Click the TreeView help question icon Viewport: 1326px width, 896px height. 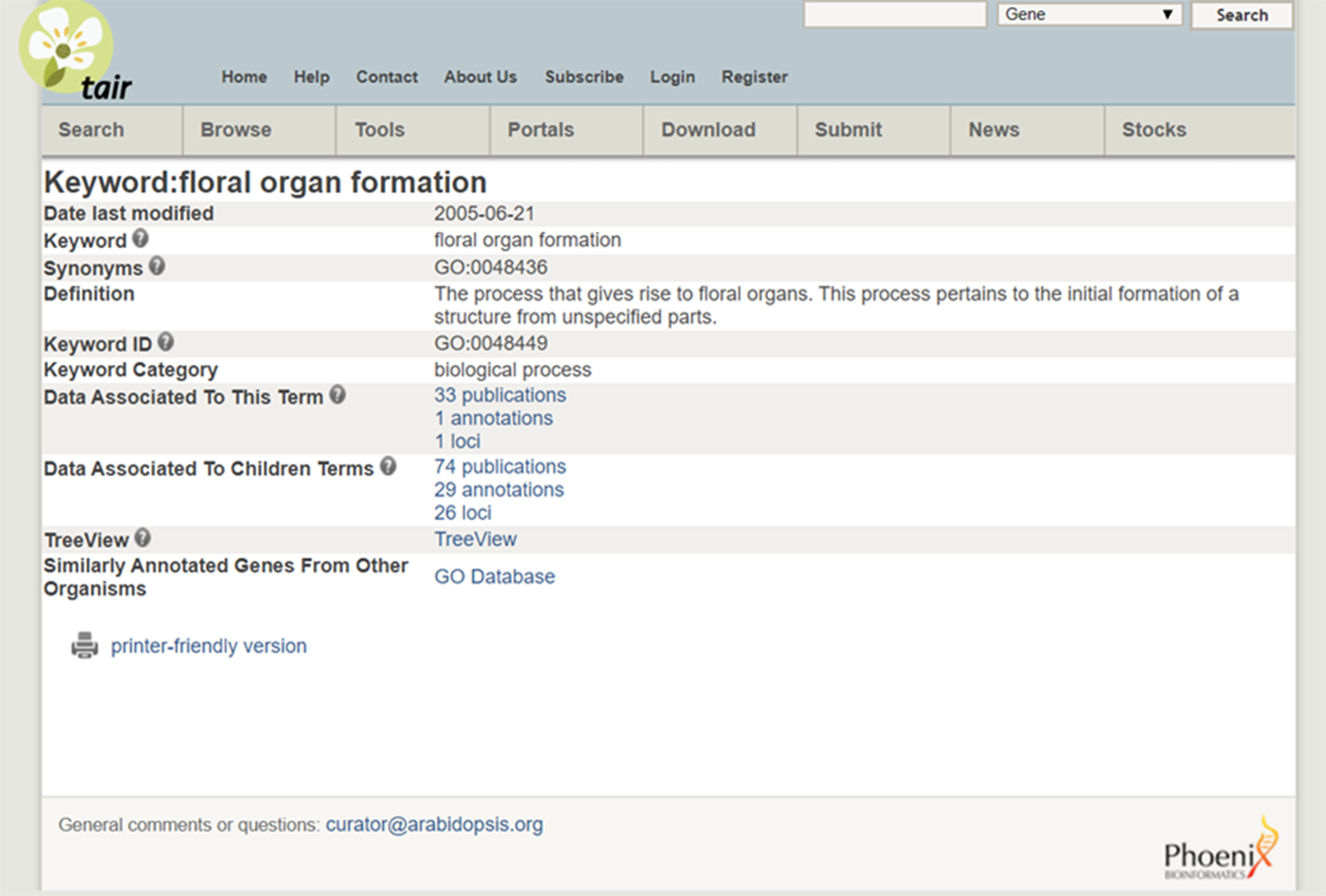pyautogui.click(x=143, y=538)
